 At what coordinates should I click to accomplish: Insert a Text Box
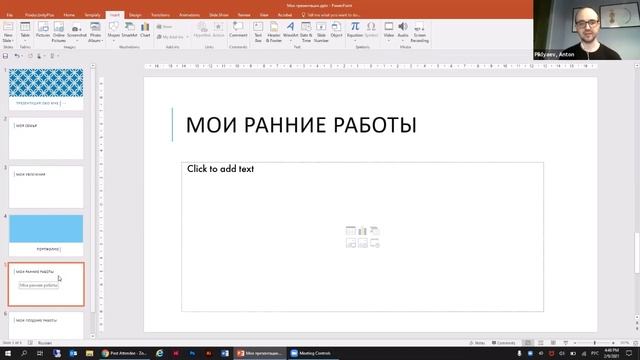tap(258, 32)
